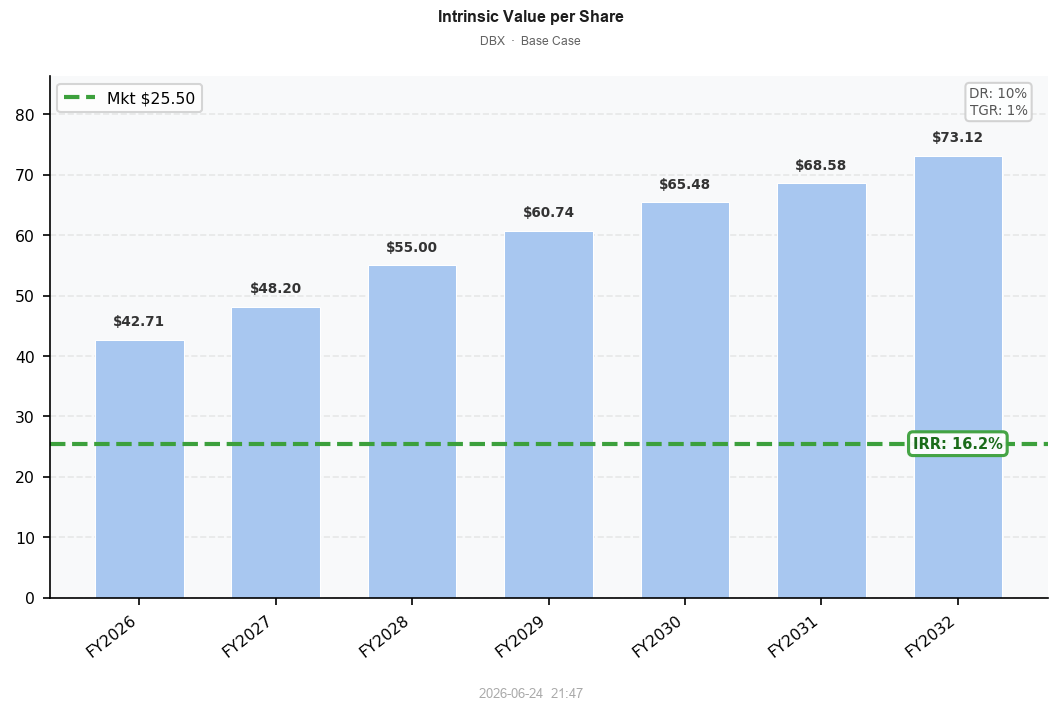Click the FY2026 bar

click(140, 469)
